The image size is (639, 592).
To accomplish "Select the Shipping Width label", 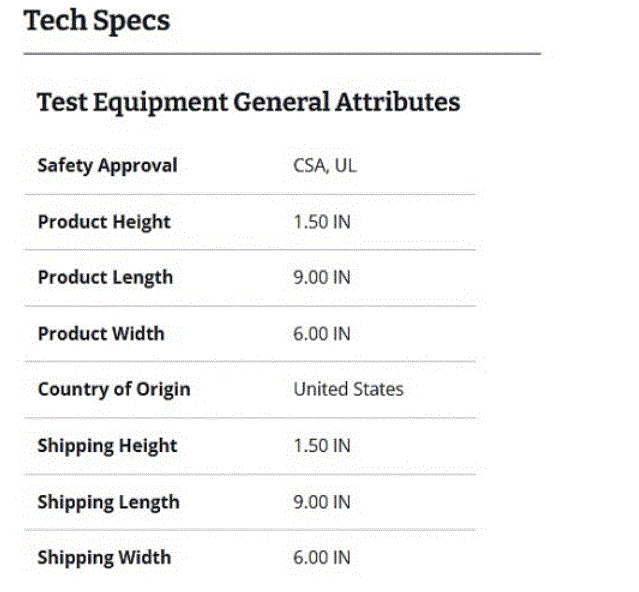I will (x=104, y=557).
